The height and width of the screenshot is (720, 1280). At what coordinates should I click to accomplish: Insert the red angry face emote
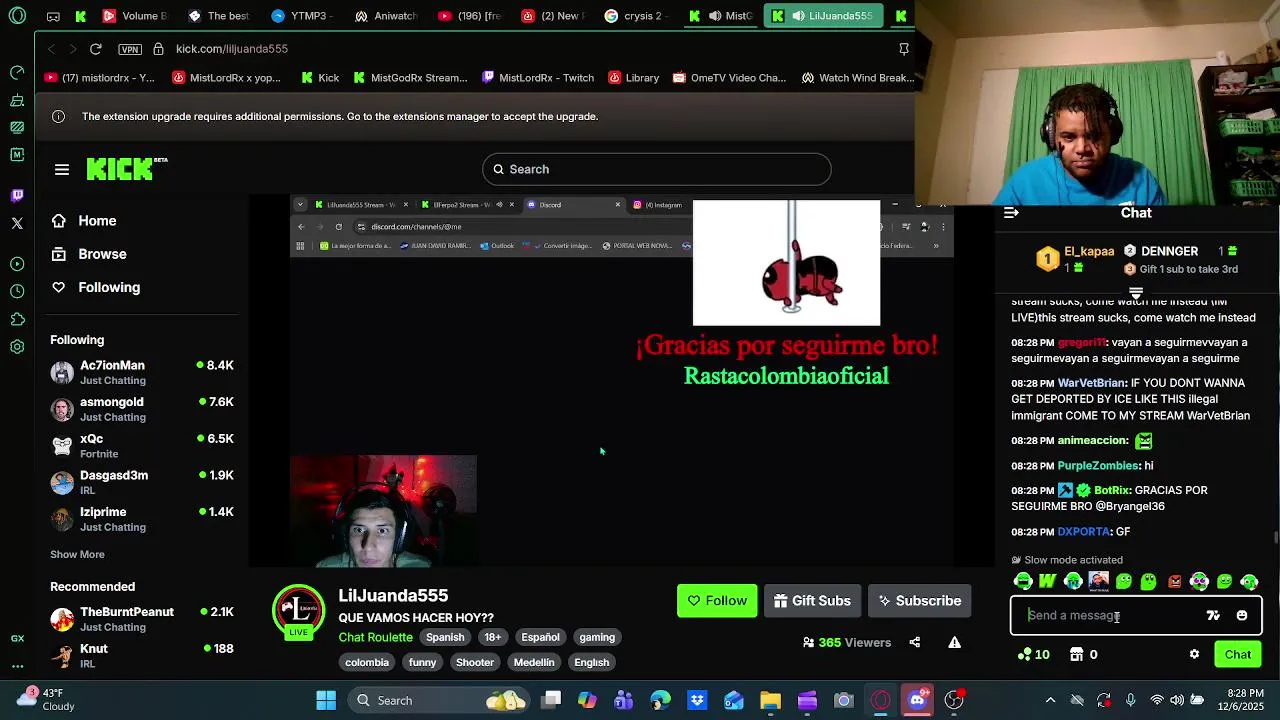click(x=1174, y=581)
